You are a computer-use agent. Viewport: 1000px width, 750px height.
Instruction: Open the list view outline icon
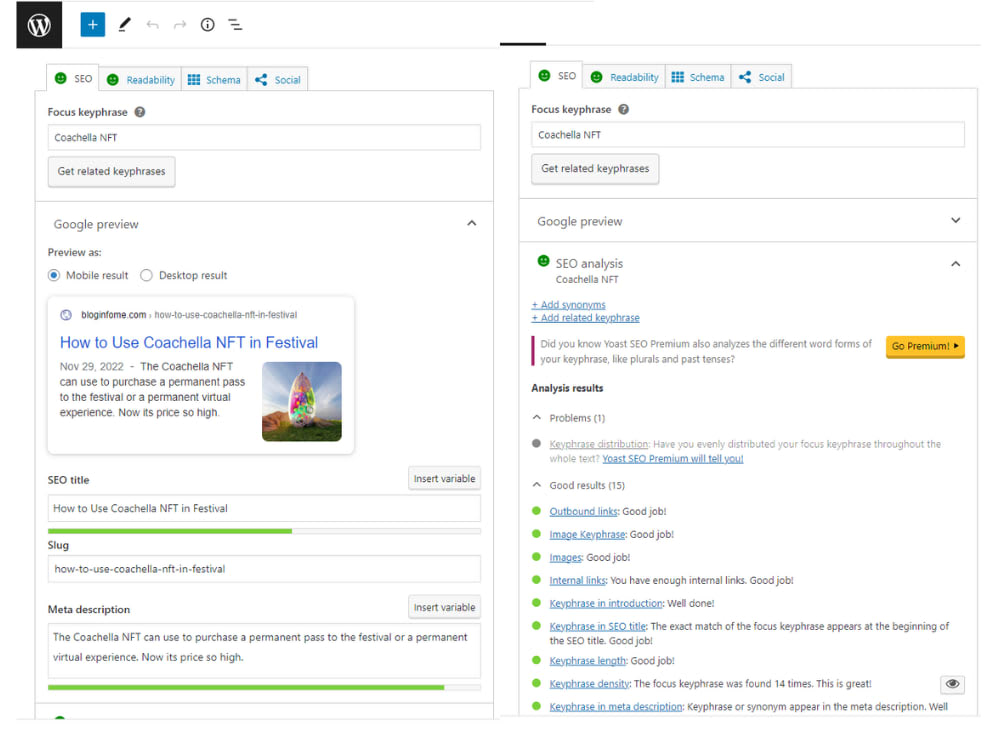pyautogui.click(x=235, y=25)
